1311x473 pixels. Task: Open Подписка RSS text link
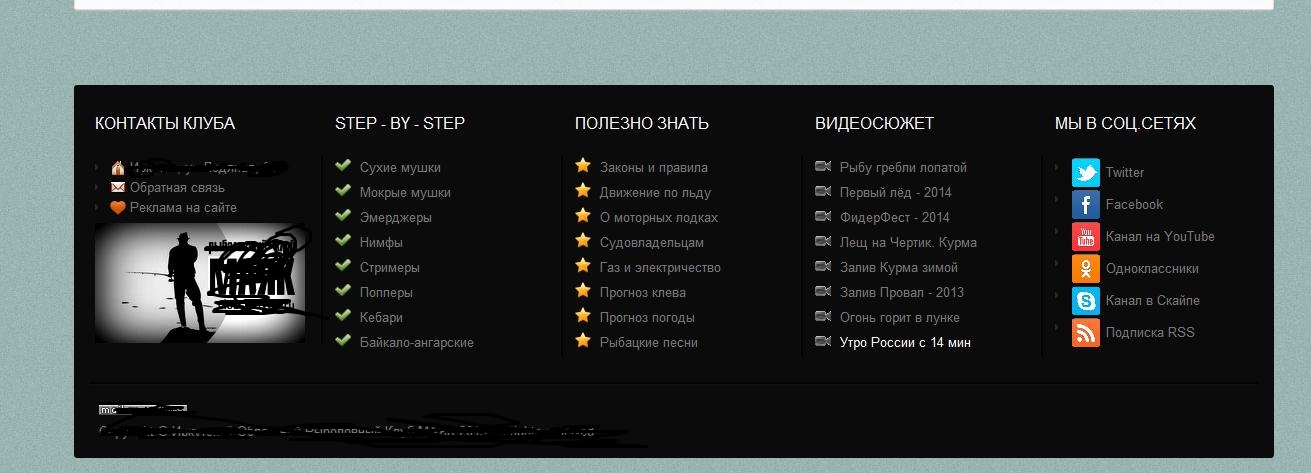click(1150, 333)
